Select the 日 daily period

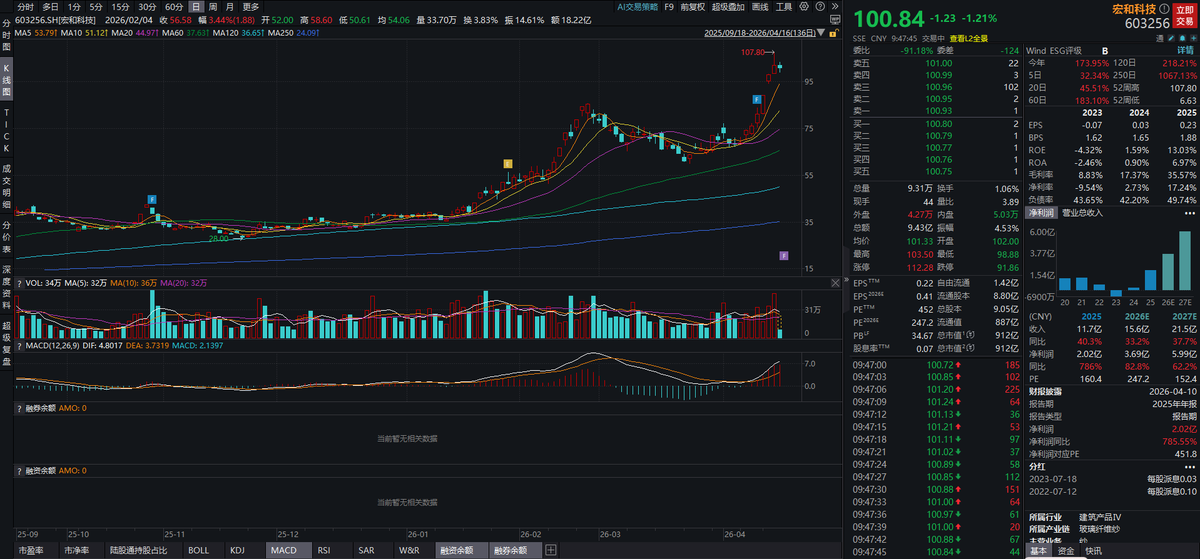point(196,6)
